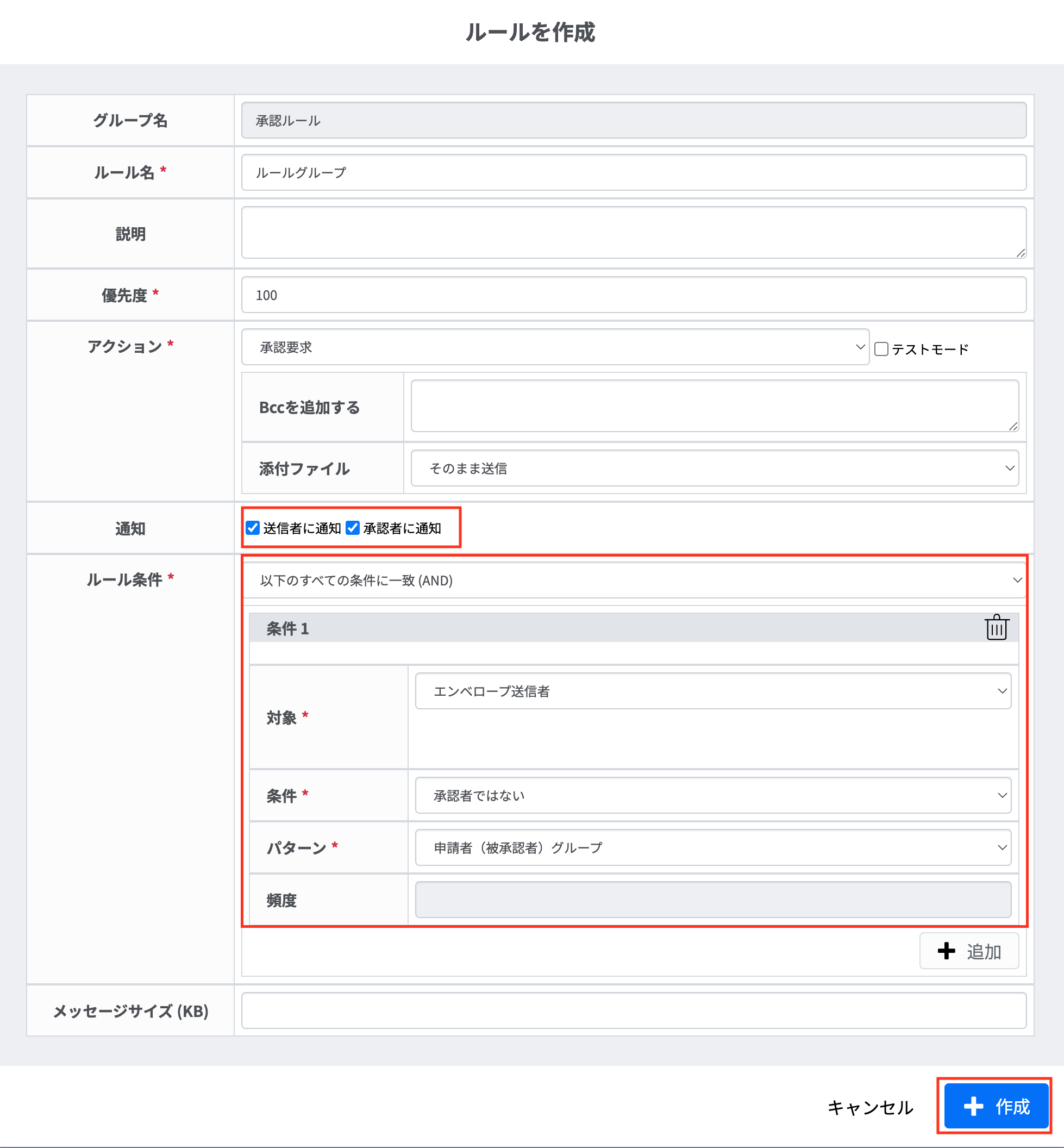The width and height of the screenshot is (1064, 1148).
Task: Click the 説明 textarea resize handle
Action: click(1020, 252)
